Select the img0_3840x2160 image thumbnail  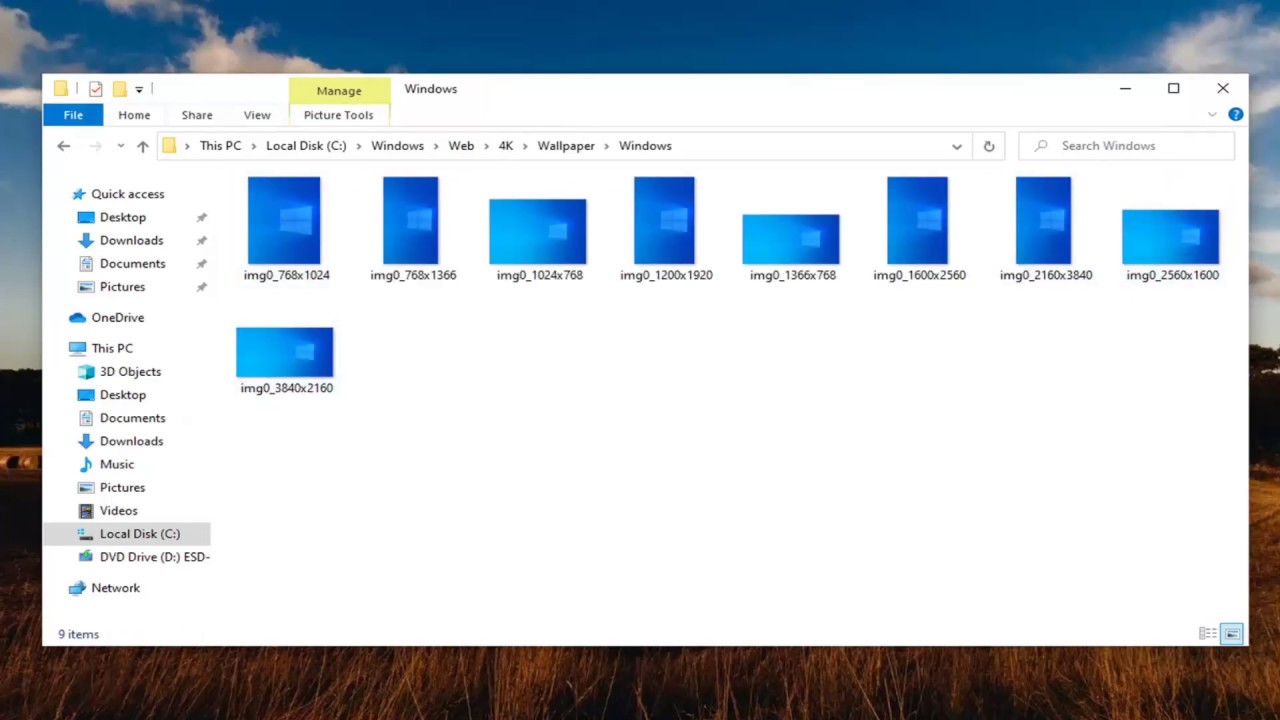pos(284,351)
